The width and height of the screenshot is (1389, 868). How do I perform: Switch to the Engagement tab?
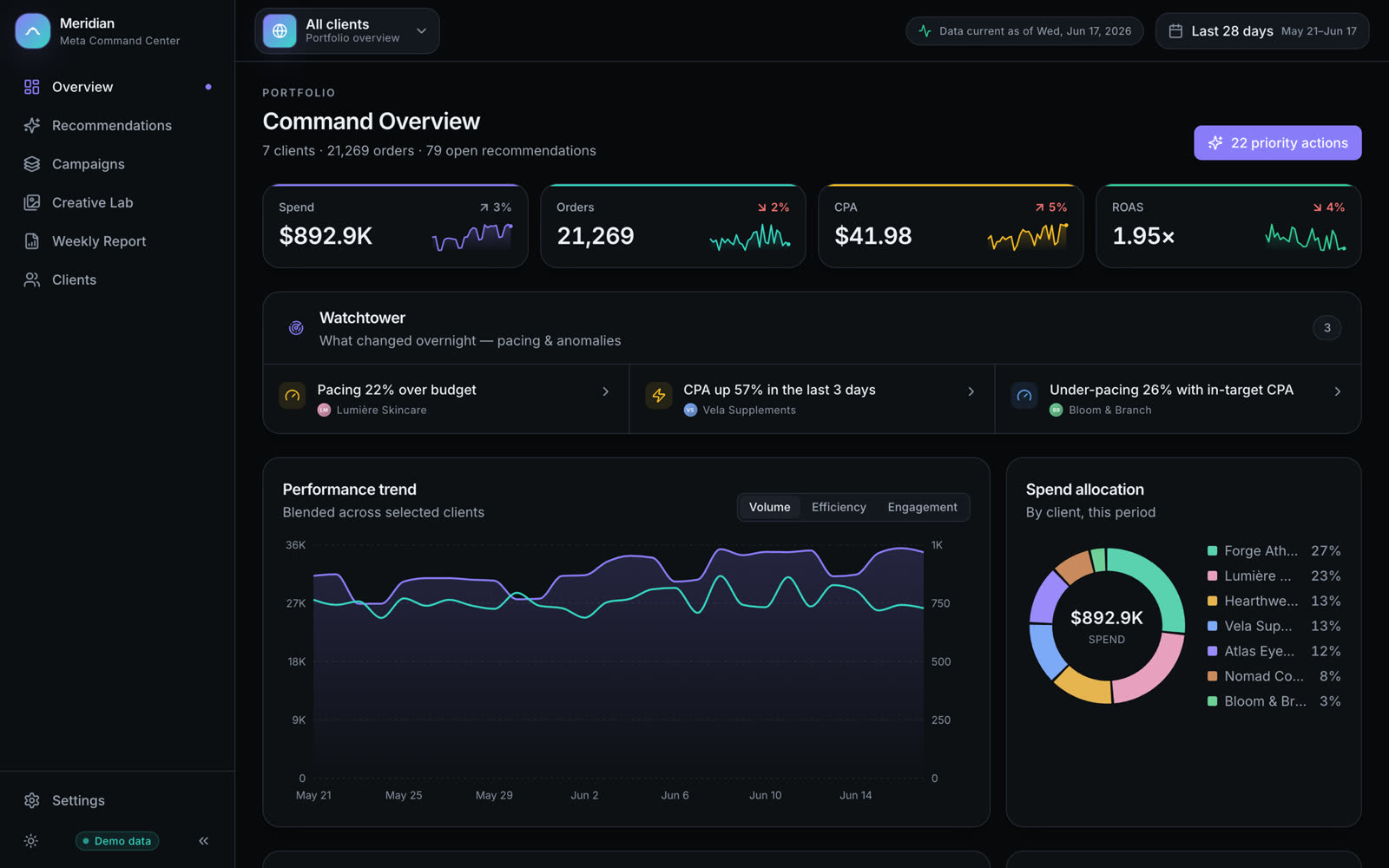pyautogui.click(x=922, y=507)
